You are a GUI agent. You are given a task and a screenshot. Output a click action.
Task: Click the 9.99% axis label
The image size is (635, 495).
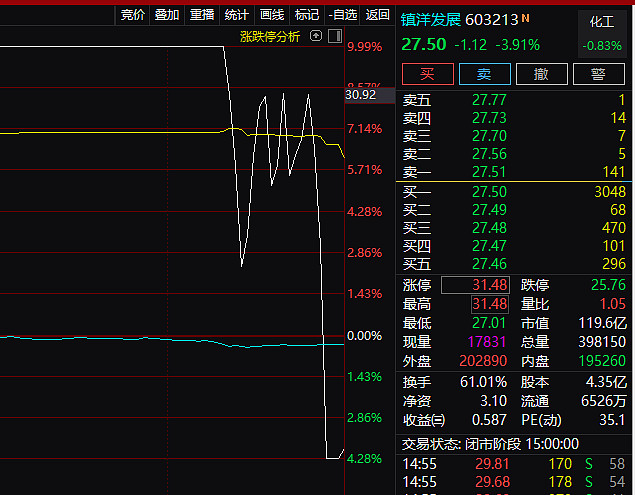click(x=364, y=47)
